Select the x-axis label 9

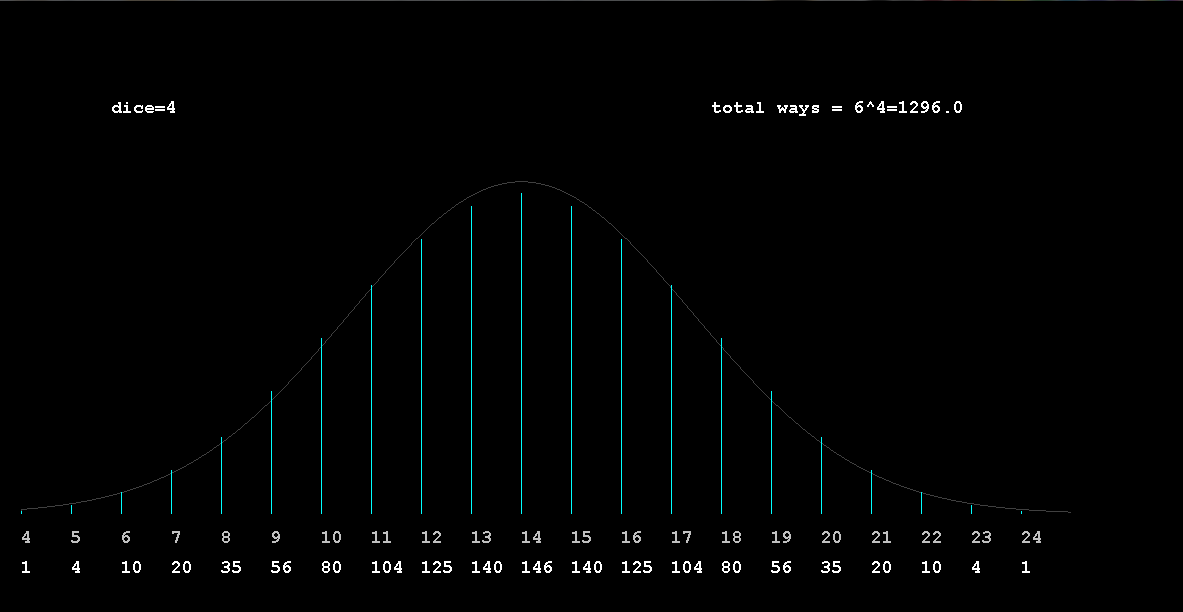click(x=276, y=538)
